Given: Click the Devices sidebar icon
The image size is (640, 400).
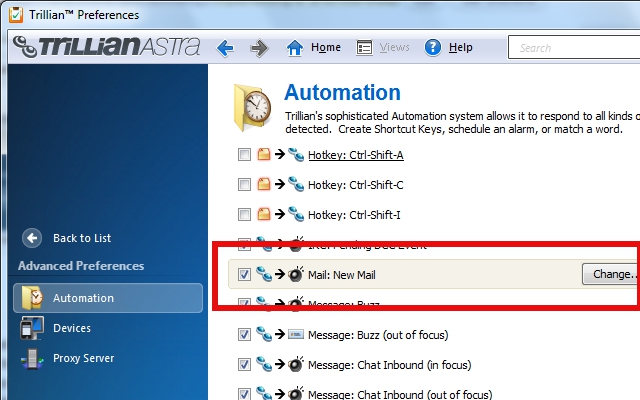Looking at the screenshot, I should 32,328.
